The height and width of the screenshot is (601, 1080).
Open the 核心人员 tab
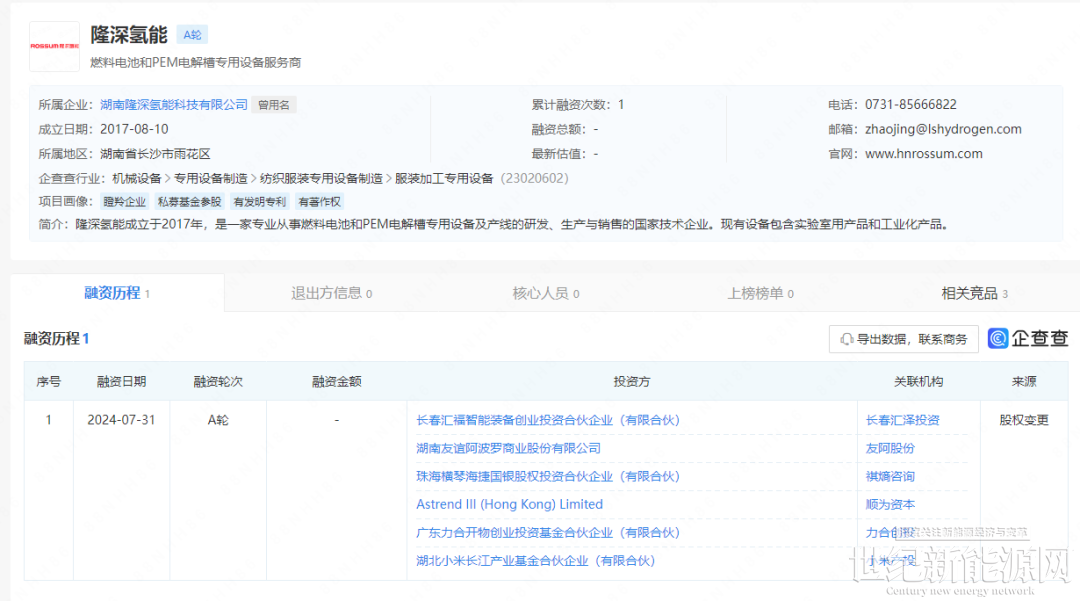546,293
